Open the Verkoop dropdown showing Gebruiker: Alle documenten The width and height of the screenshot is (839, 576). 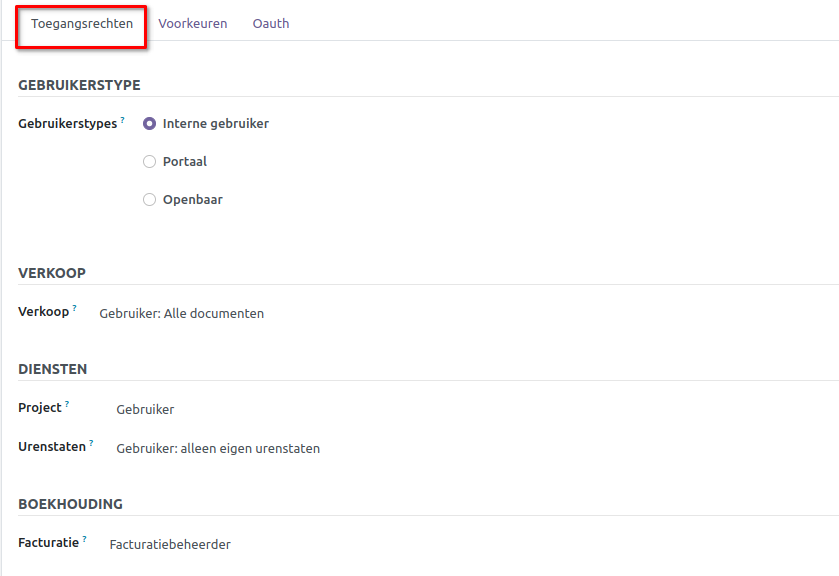[x=182, y=314]
